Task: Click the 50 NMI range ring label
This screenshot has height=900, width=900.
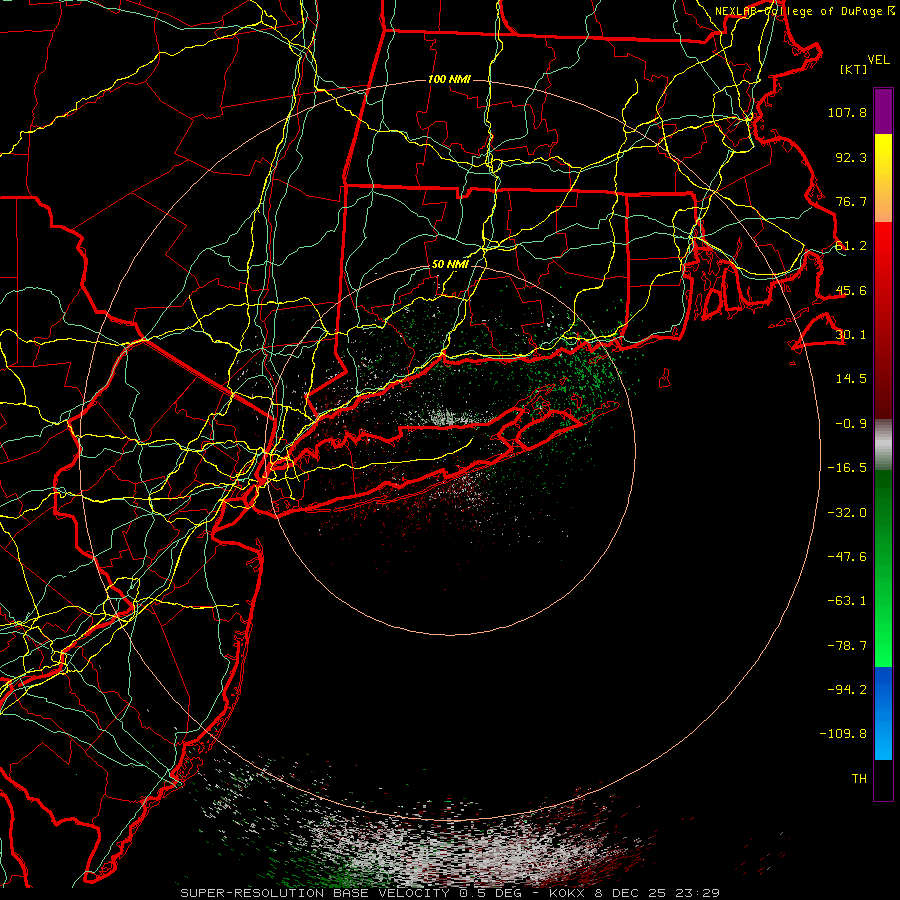Action: click(x=450, y=264)
